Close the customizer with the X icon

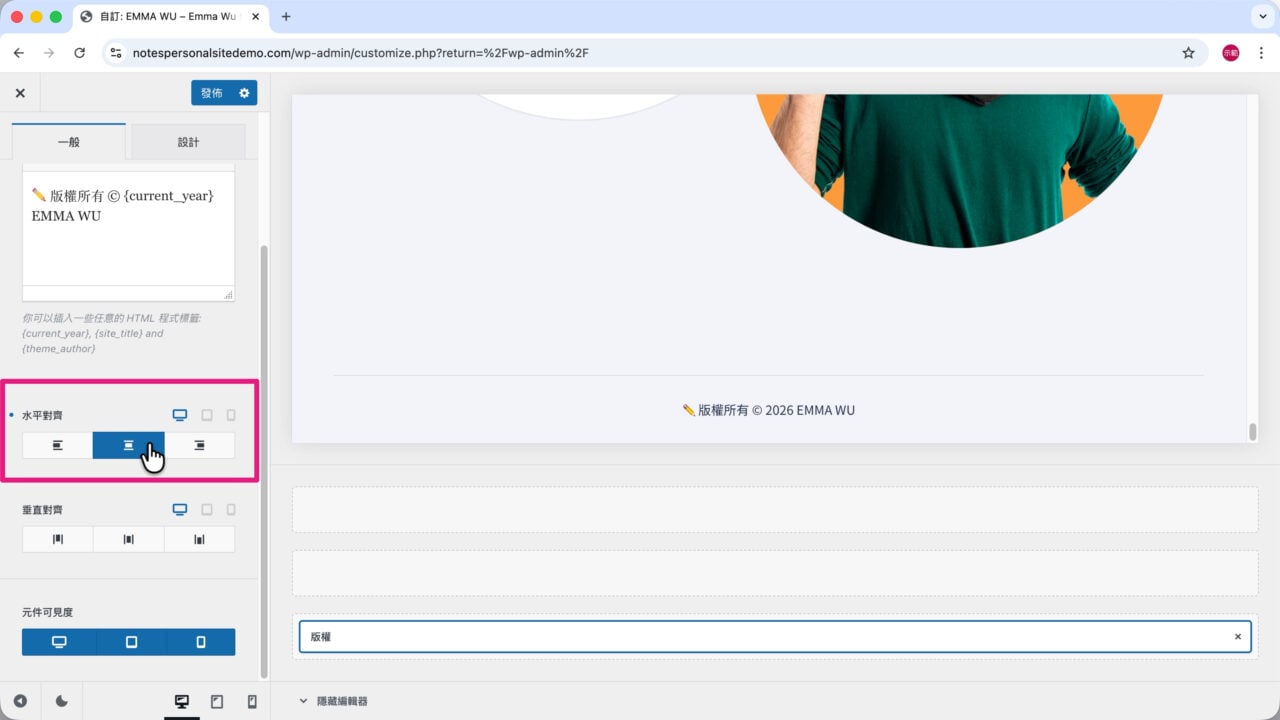coord(20,93)
